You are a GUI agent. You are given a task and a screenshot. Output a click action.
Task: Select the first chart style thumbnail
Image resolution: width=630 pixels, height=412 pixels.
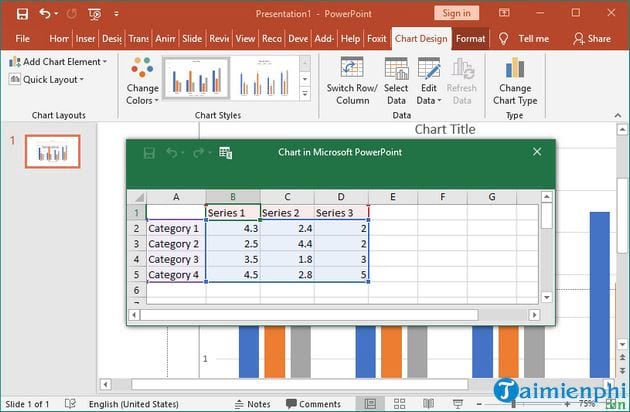tap(196, 78)
